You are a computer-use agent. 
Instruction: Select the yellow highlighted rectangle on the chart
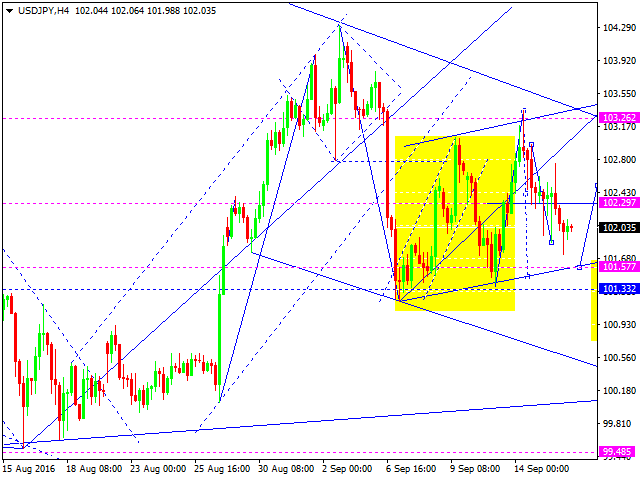[455, 223]
